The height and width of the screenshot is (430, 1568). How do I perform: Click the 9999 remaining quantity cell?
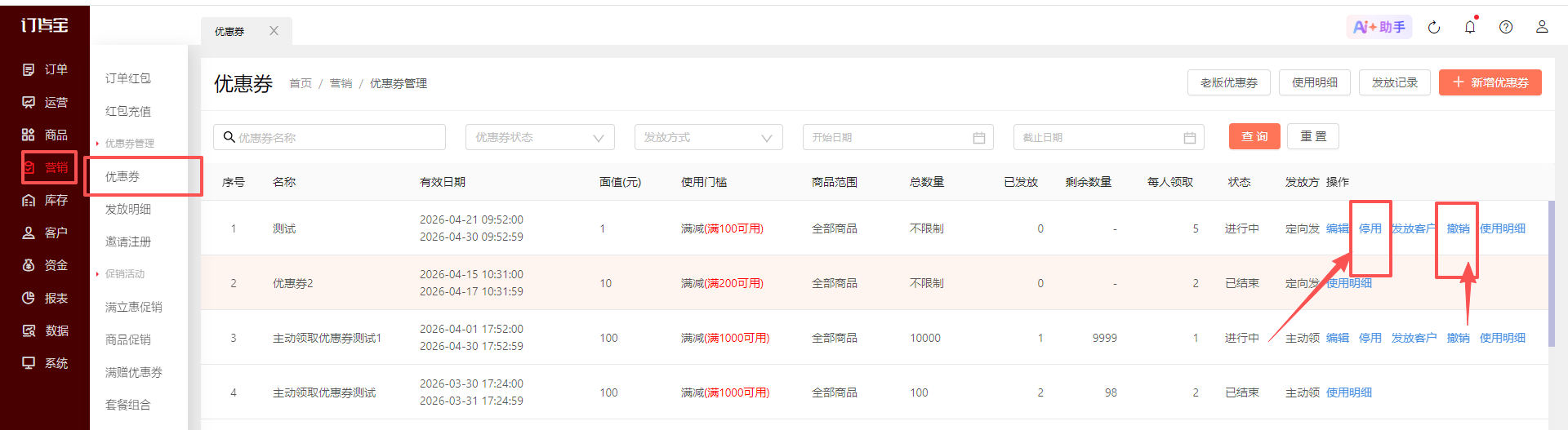pyautogui.click(x=1104, y=338)
